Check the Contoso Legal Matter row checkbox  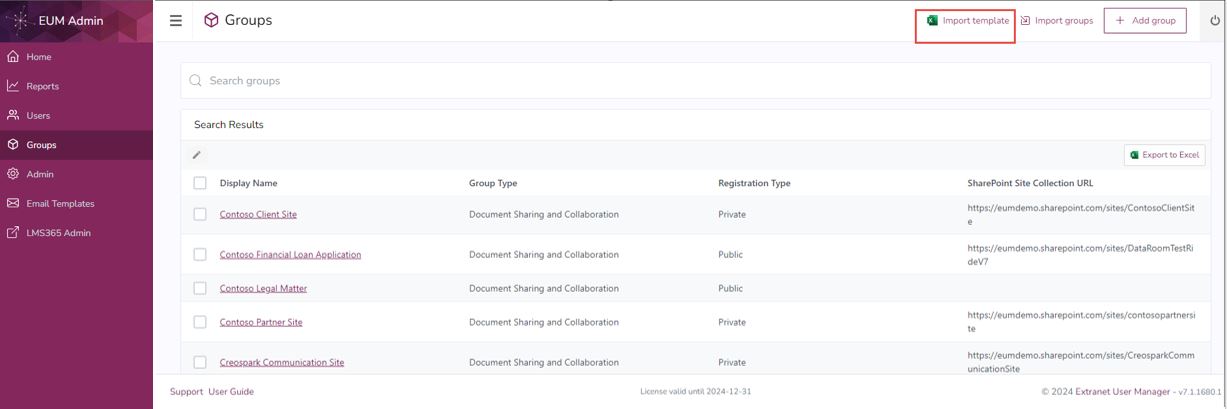(x=200, y=288)
